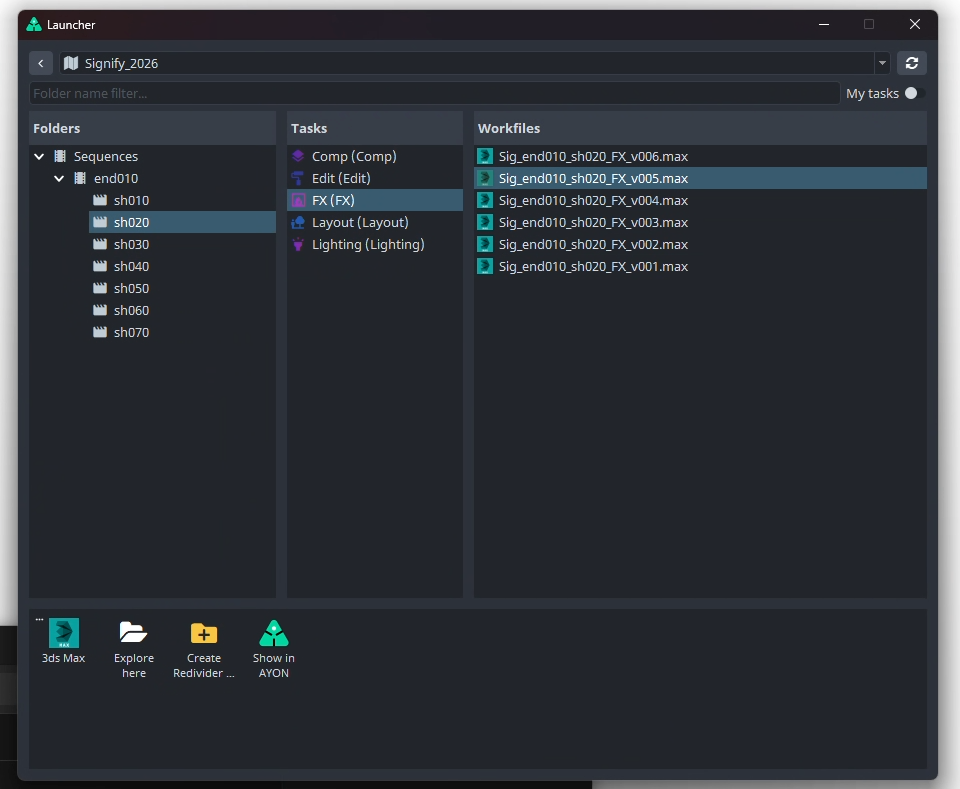Viewport: 960px width, 789px height.
Task: Click the Folders column header
Action: tap(152, 128)
